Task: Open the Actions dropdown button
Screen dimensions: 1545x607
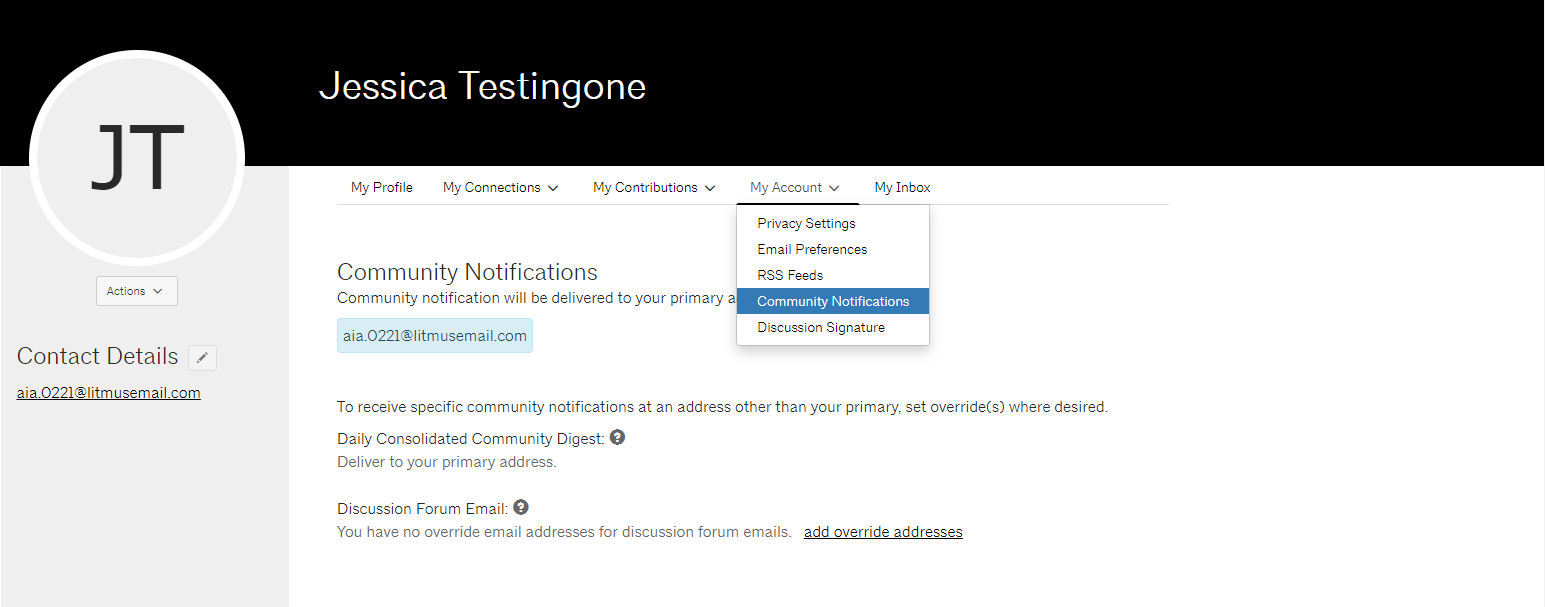Action: (137, 291)
